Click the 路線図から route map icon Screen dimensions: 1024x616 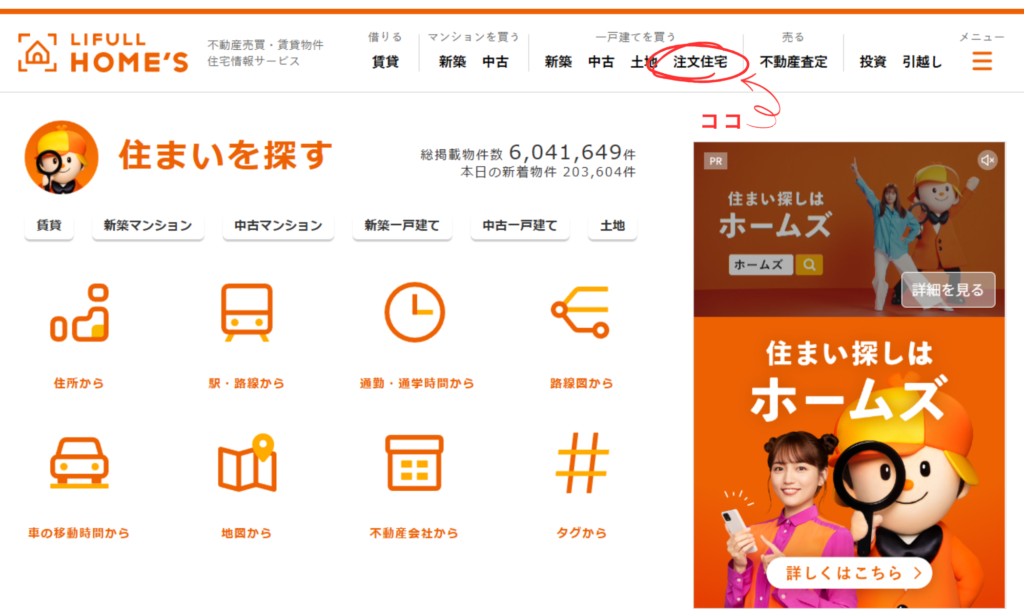[x=580, y=314]
